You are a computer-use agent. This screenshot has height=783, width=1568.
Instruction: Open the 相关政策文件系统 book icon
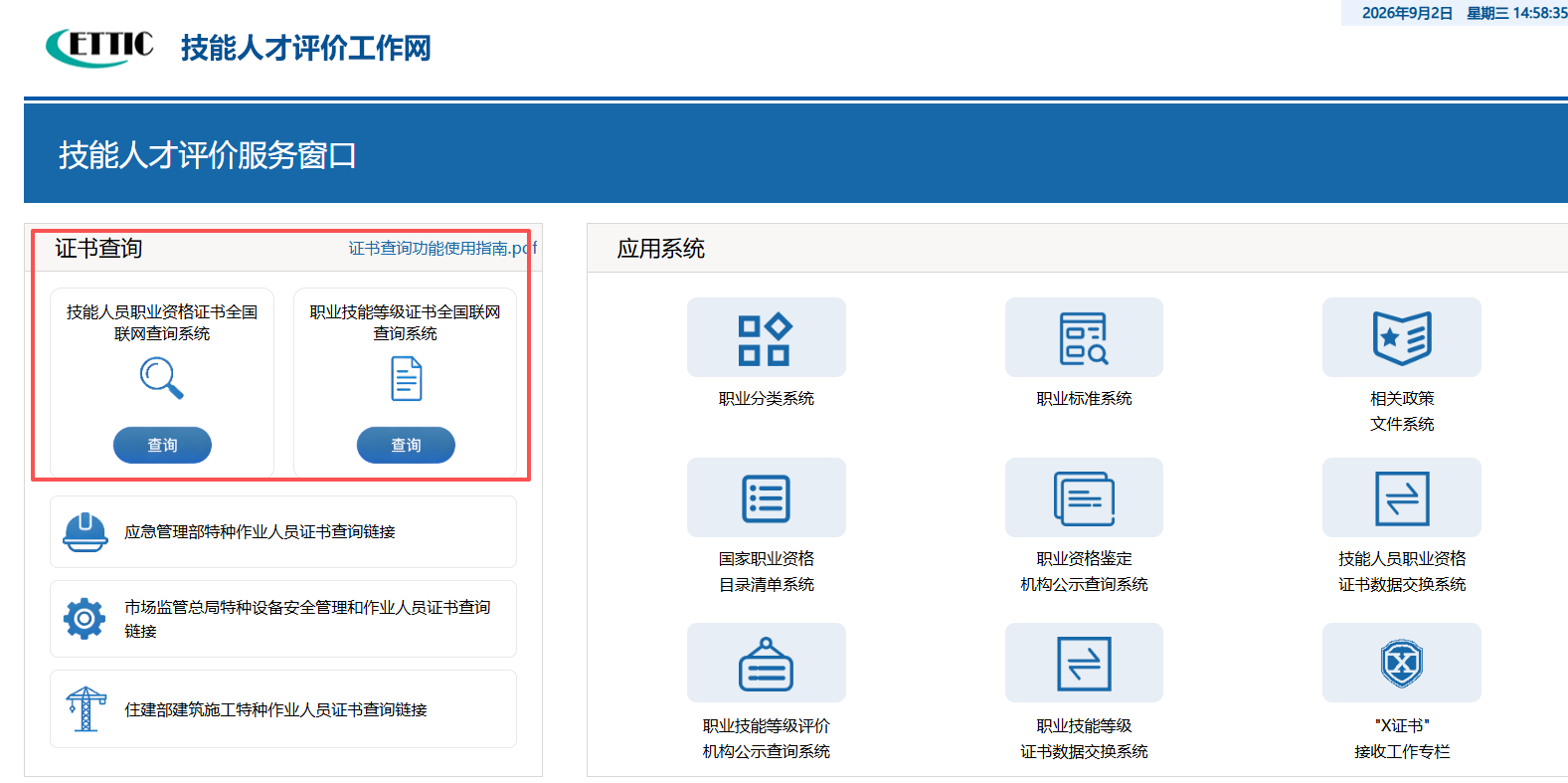pyautogui.click(x=1402, y=338)
